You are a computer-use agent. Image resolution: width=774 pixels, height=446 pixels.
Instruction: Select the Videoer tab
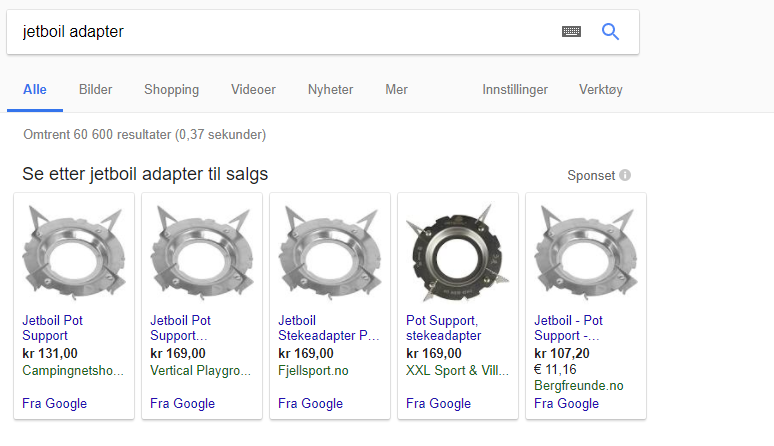(253, 89)
